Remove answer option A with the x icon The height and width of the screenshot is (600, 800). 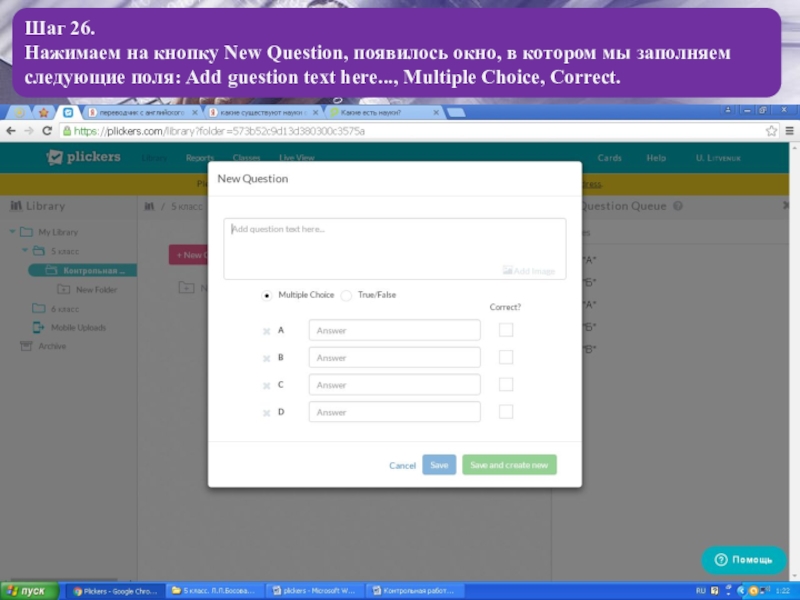pyautogui.click(x=266, y=331)
